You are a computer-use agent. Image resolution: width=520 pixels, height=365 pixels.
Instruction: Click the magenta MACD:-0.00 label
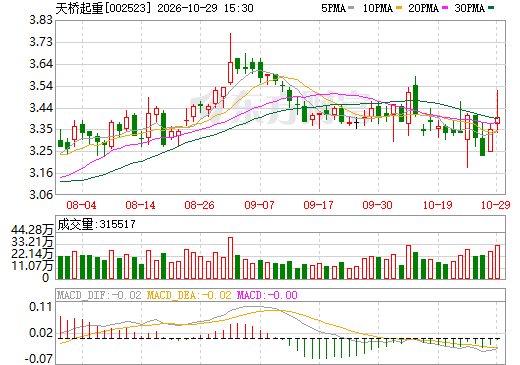(267, 295)
